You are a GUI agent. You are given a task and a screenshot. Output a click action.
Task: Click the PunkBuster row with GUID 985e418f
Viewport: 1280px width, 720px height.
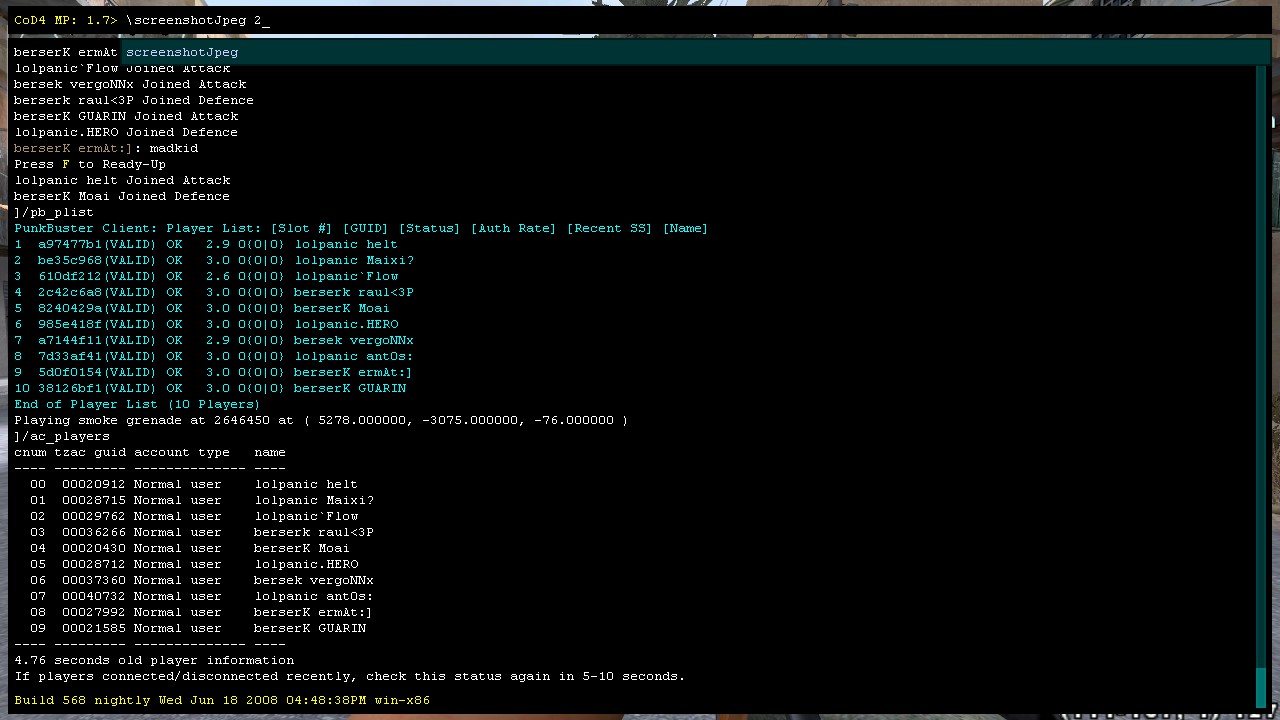pos(206,324)
